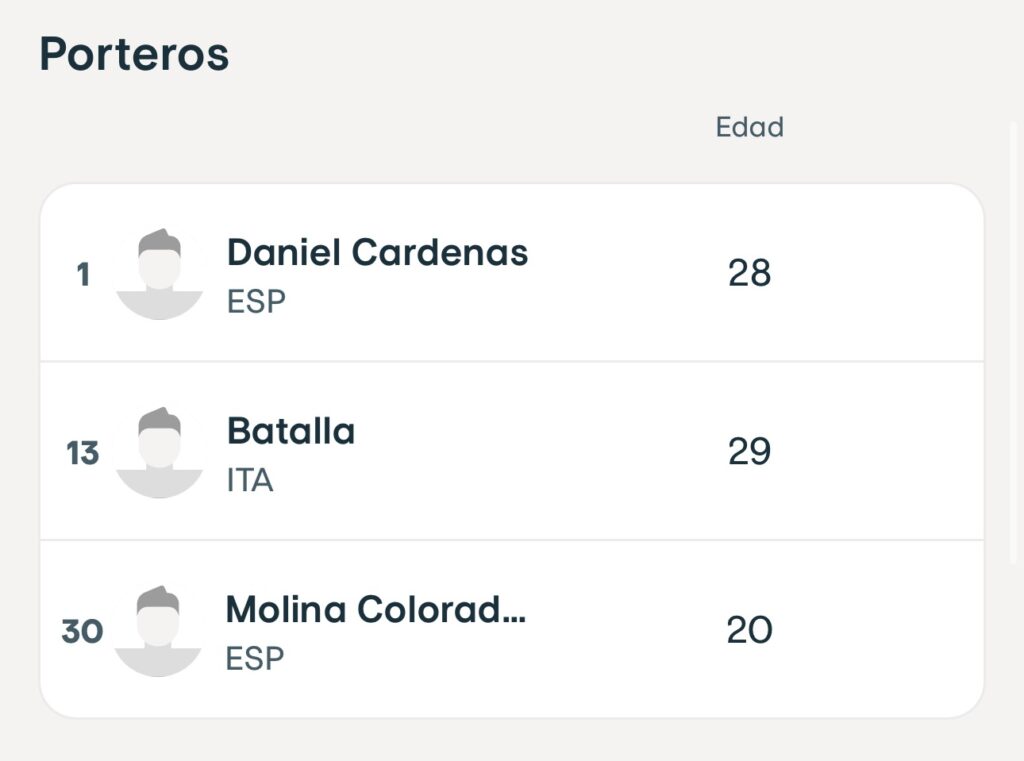Image resolution: width=1024 pixels, height=761 pixels.
Task: Open Daniel Cardenas player name link
Action: 377,253
